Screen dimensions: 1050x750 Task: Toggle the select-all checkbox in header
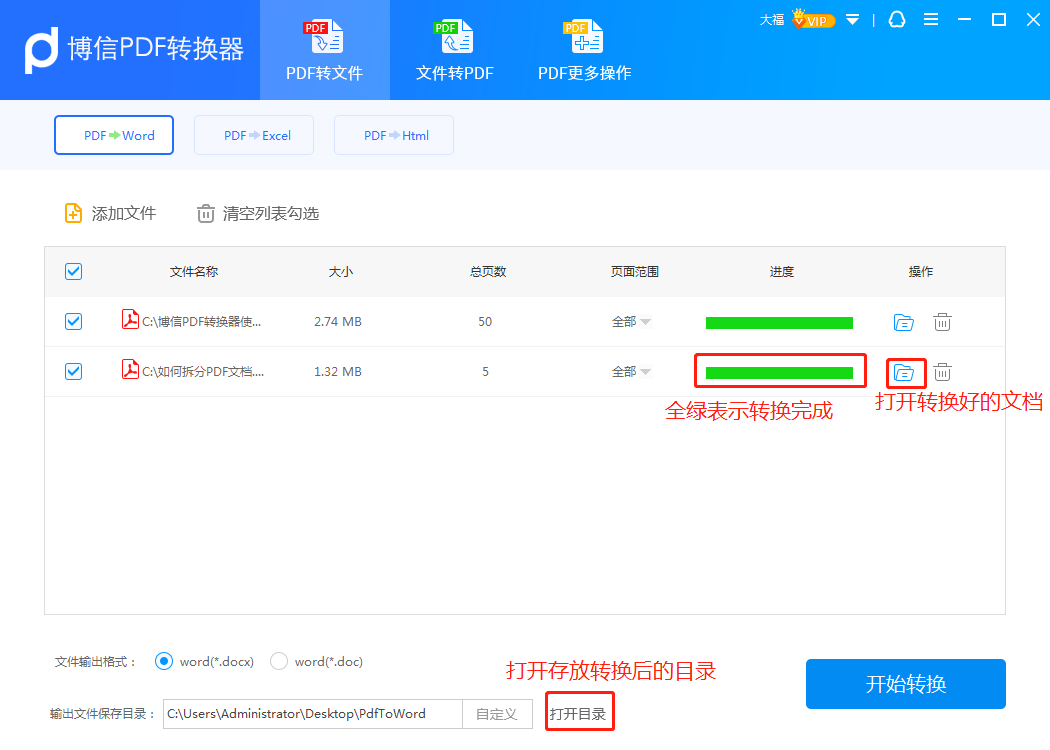coord(73,271)
